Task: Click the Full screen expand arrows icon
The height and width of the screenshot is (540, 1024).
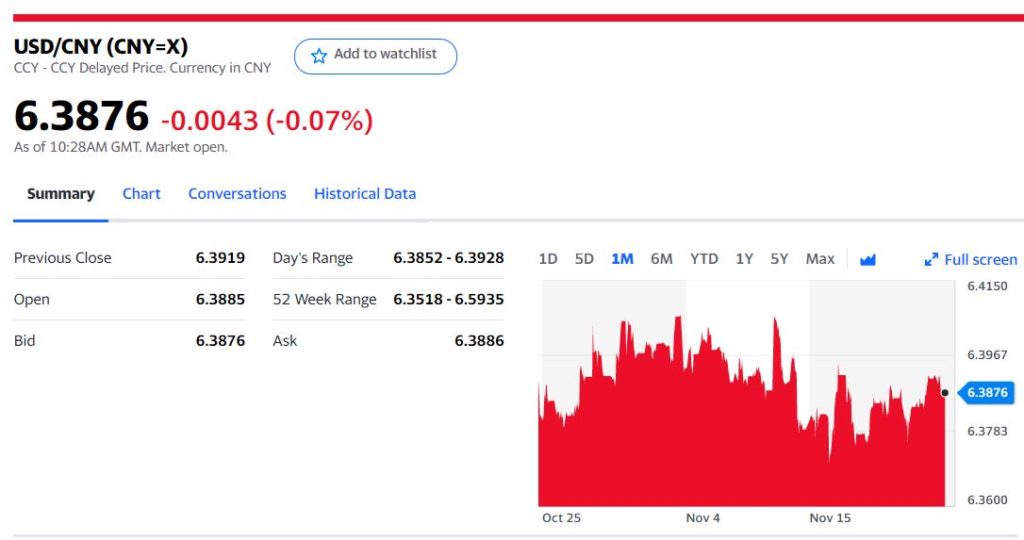Action: tap(931, 260)
